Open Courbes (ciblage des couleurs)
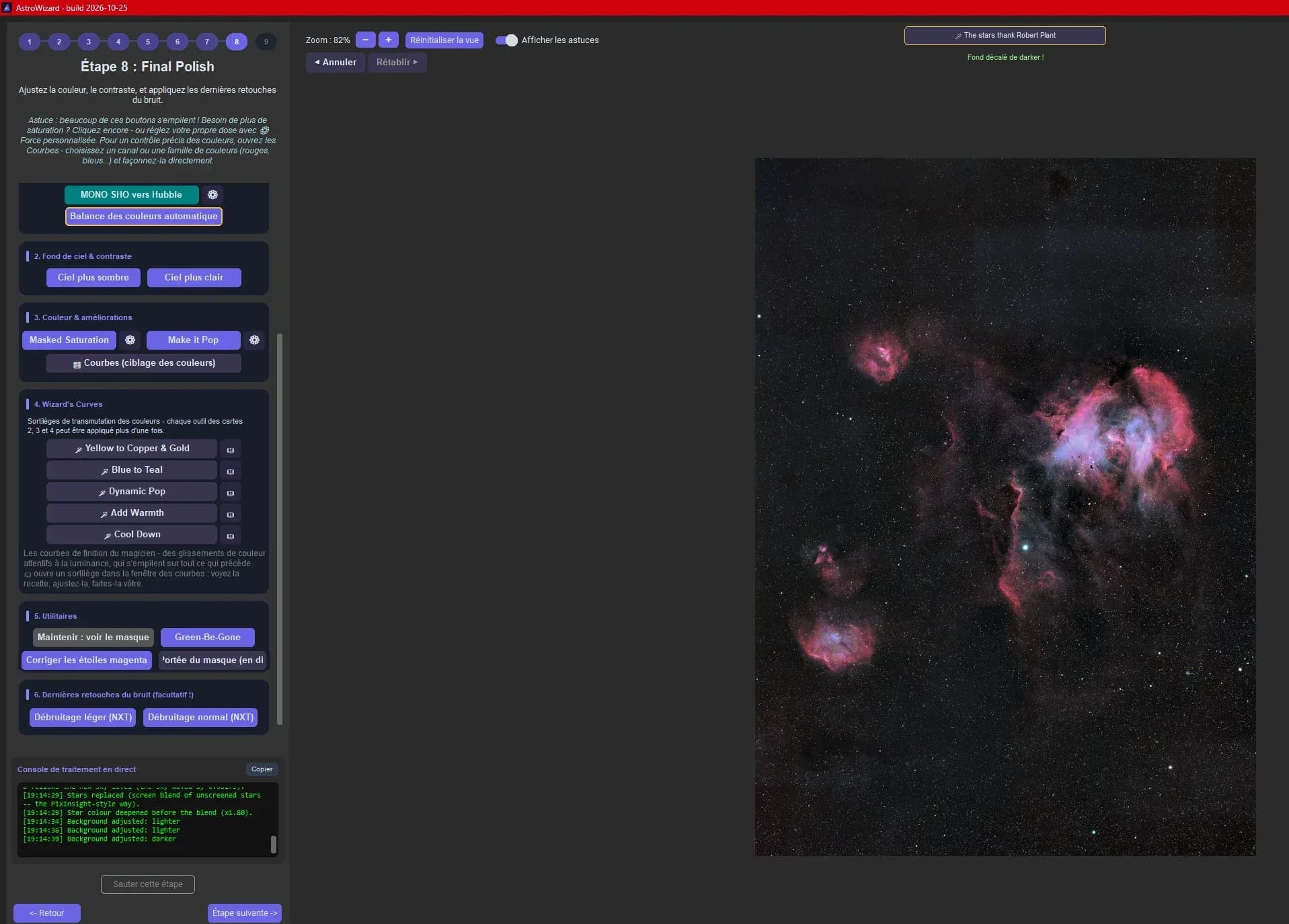Viewport: 1289px width, 924px height. click(144, 363)
